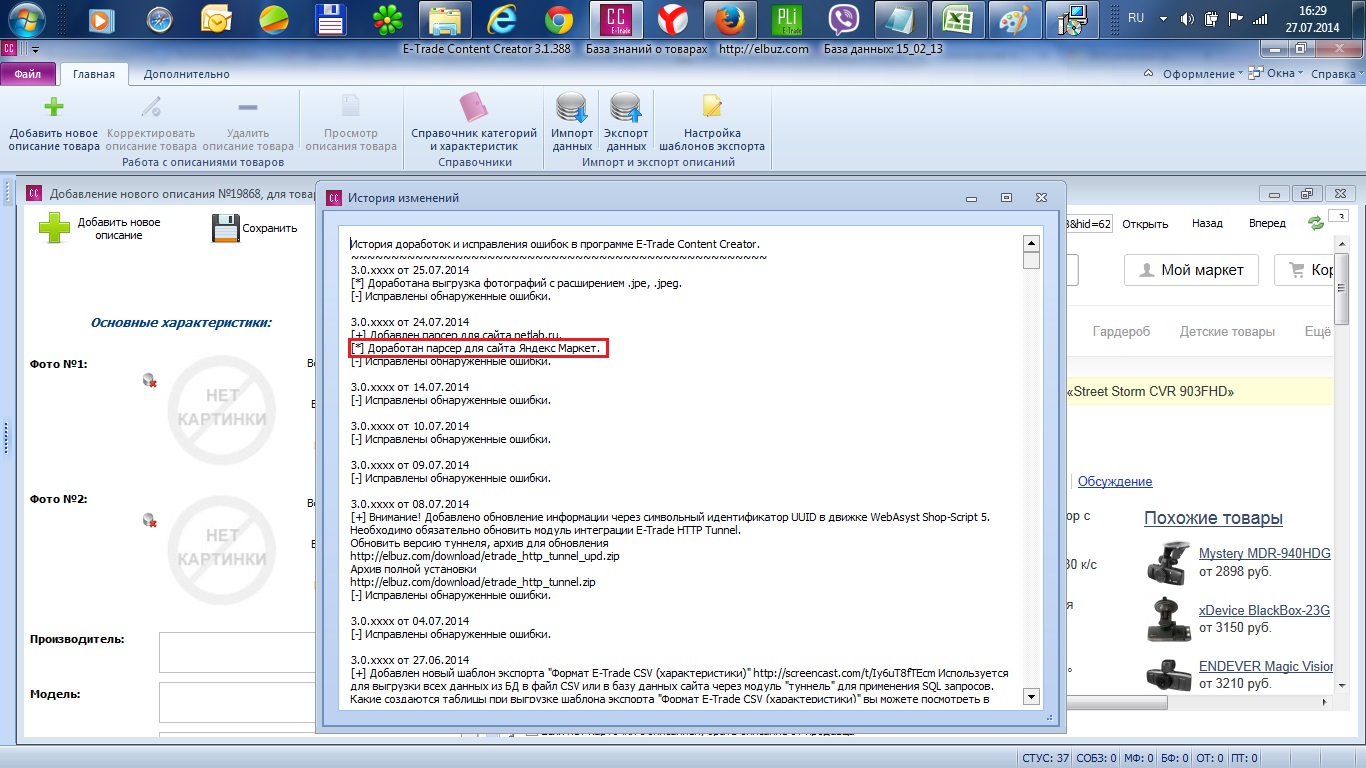Remove image icon next to Фото №1
This screenshot has width=1366, height=768.
[150, 380]
